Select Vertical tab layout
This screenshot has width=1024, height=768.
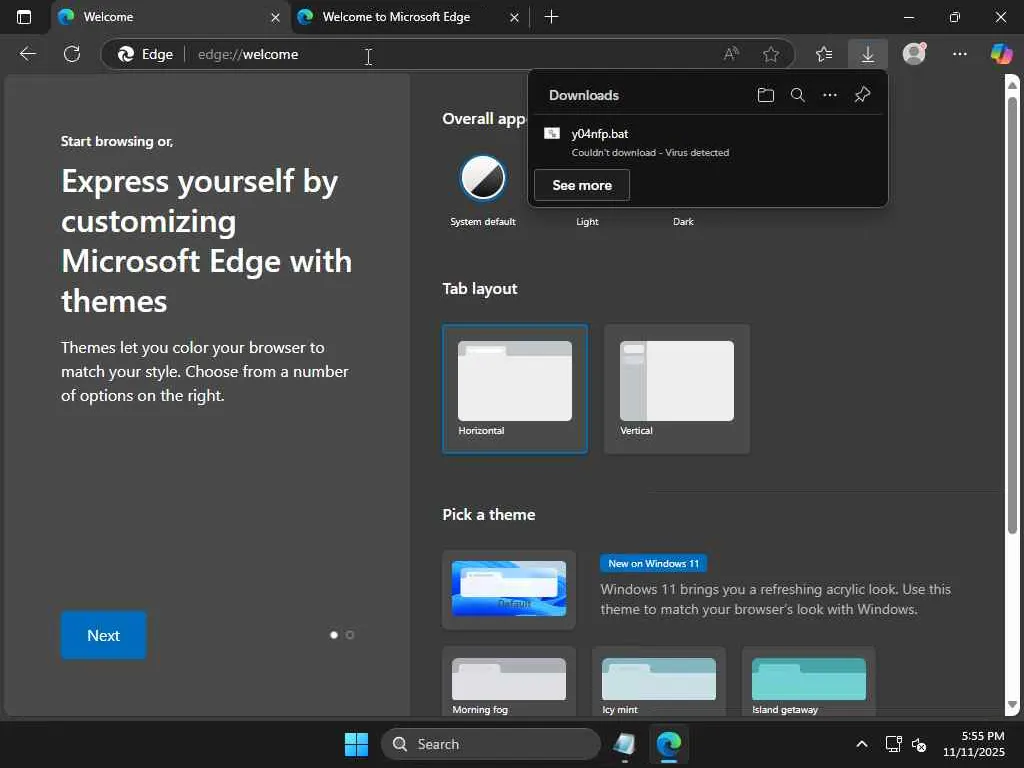[x=677, y=389]
